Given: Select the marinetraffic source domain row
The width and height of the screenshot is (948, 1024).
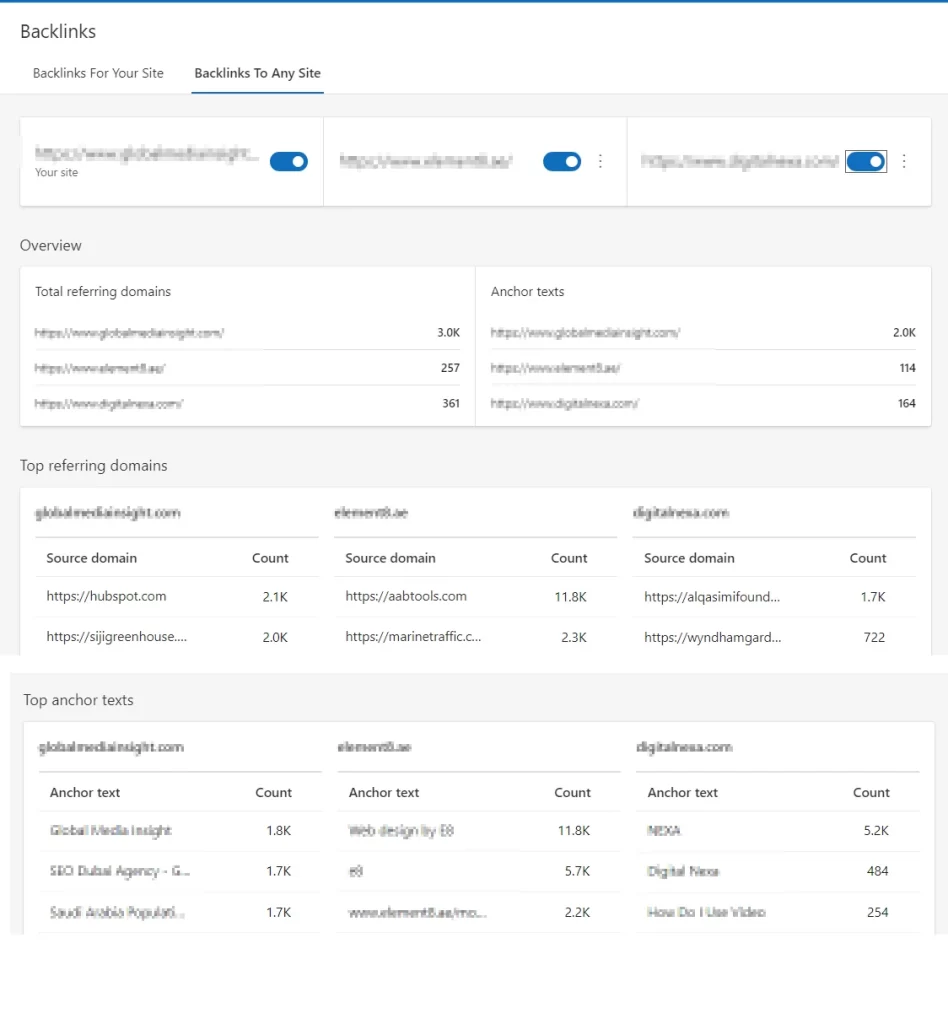Looking at the screenshot, I should pyautogui.click(x=413, y=637).
